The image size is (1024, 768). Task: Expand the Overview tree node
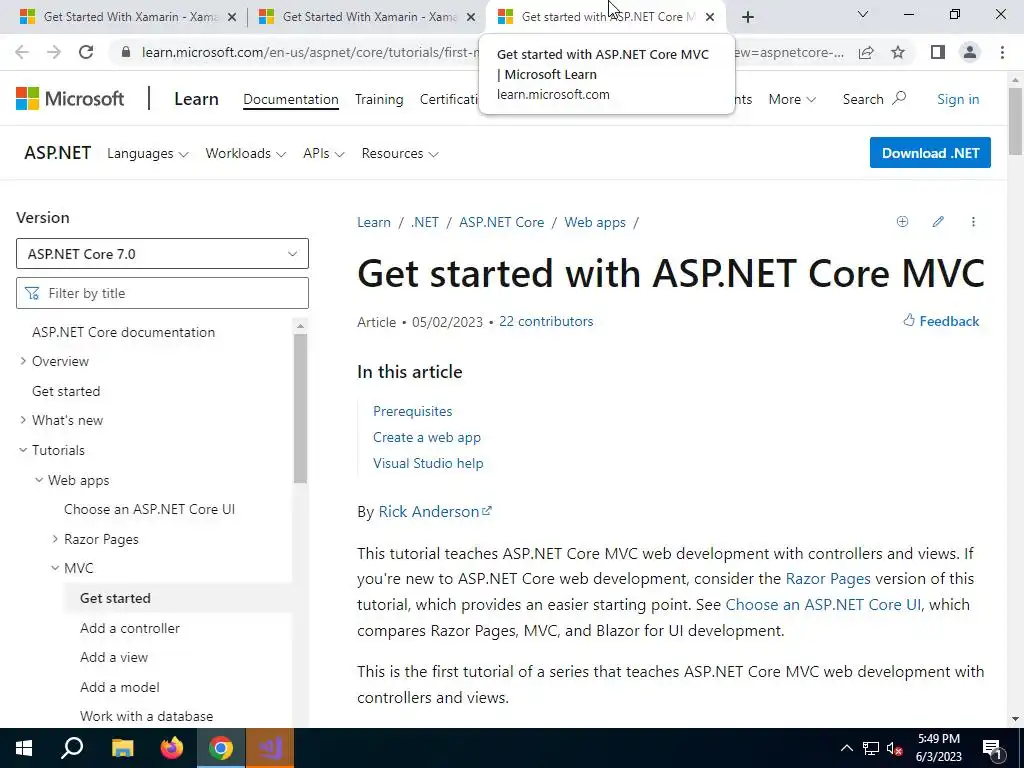(x=23, y=361)
